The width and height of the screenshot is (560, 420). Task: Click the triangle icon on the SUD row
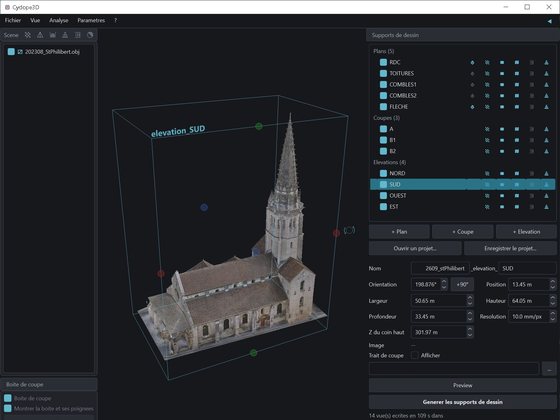[x=546, y=184]
